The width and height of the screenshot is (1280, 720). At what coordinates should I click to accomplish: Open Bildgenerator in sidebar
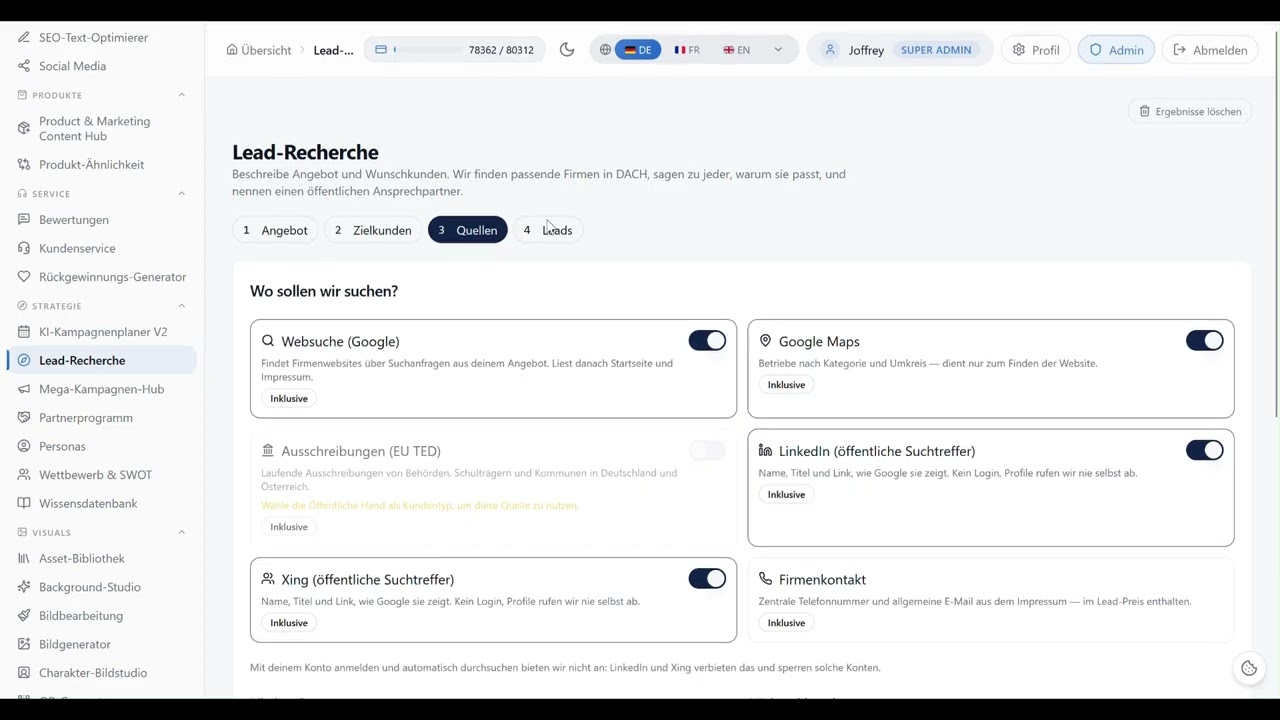(x=75, y=644)
